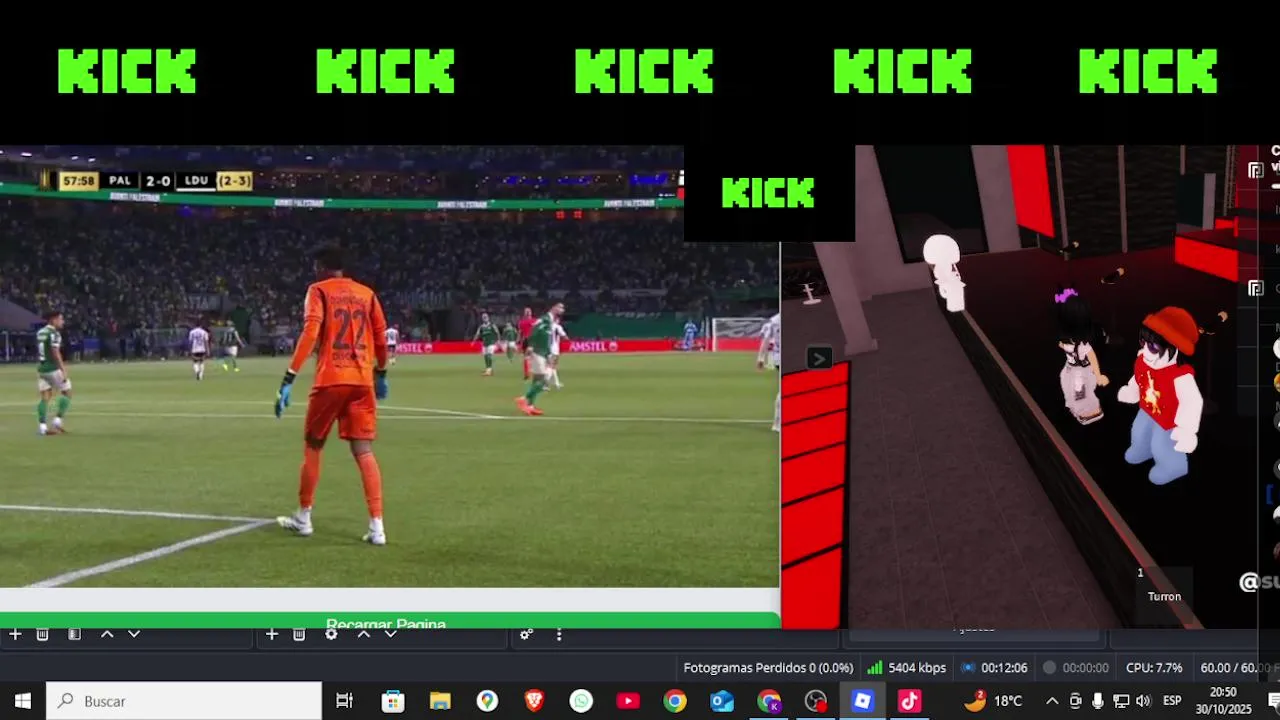Move source up with the up arrow right of the gear

pyautogui.click(x=364, y=634)
